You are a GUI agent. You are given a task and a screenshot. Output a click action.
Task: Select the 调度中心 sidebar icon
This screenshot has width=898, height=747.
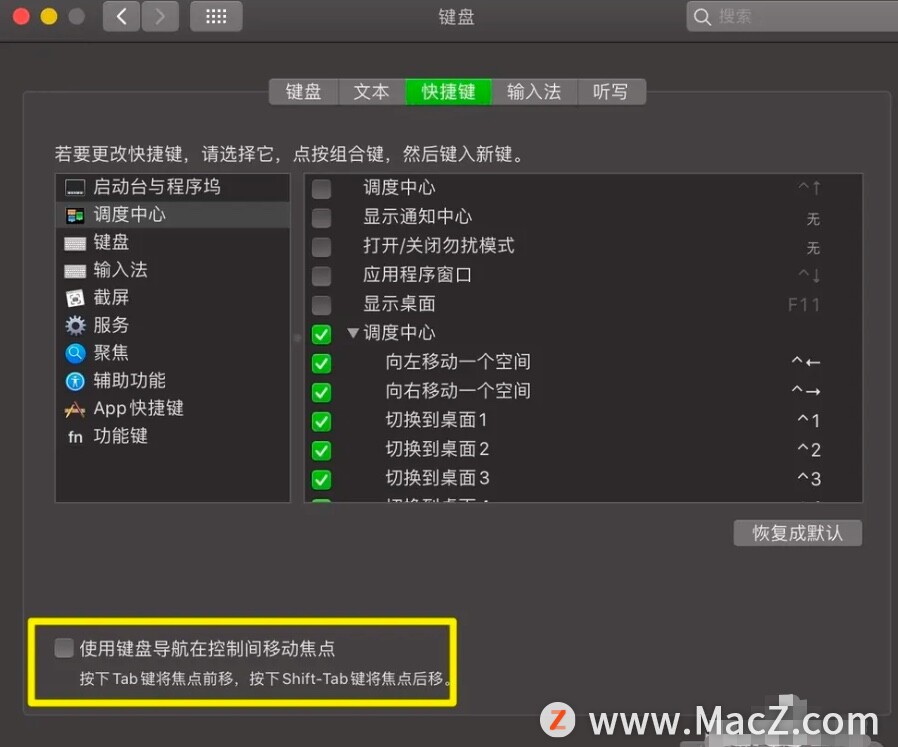coord(75,215)
